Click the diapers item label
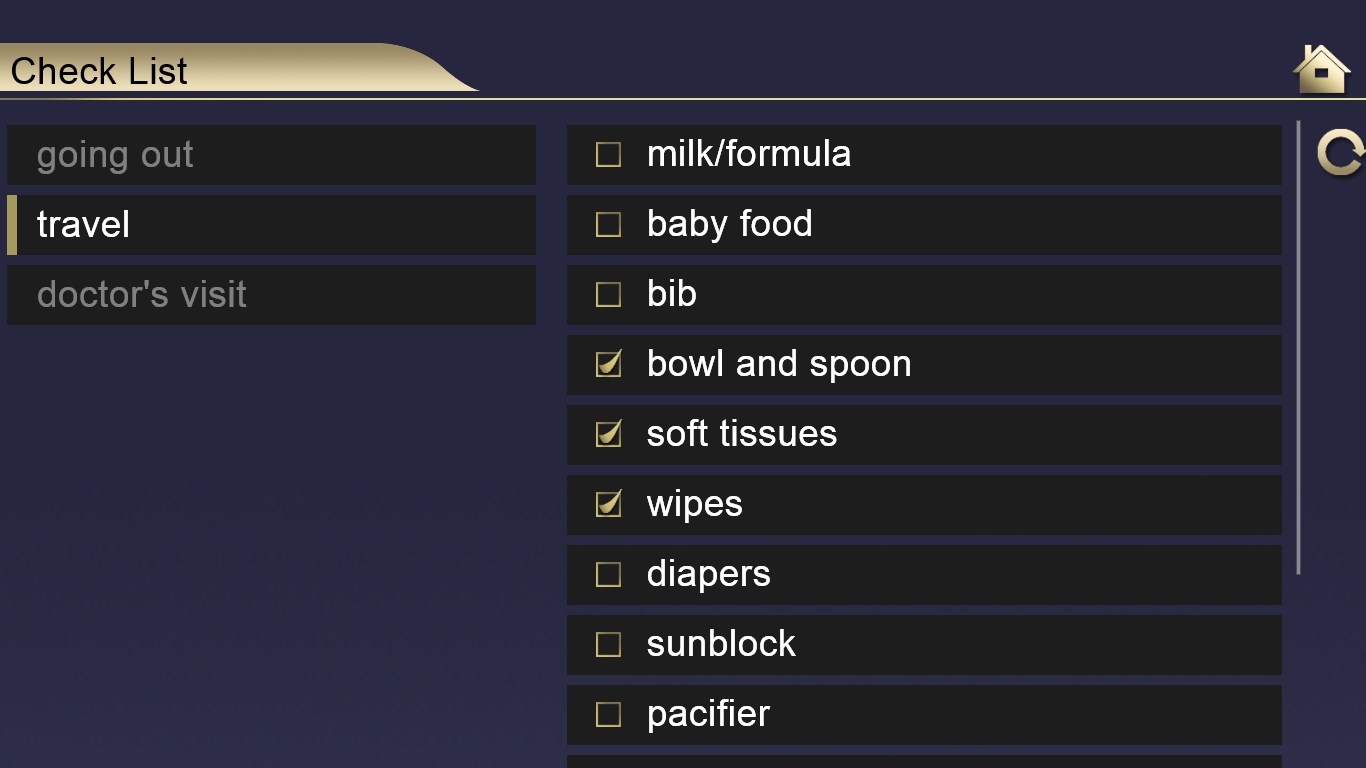The width and height of the screenshot is (1366, 768). pos(708,574)
